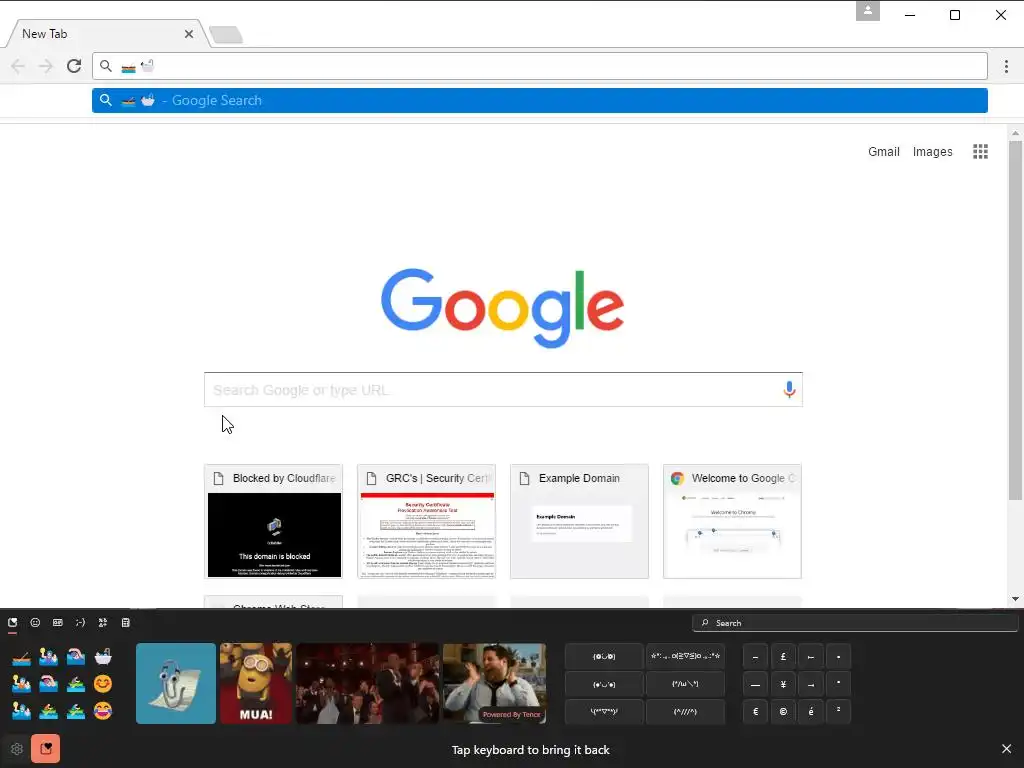Click the browser forward arrow
The image size is (1024, 768).
pos(46,66)
